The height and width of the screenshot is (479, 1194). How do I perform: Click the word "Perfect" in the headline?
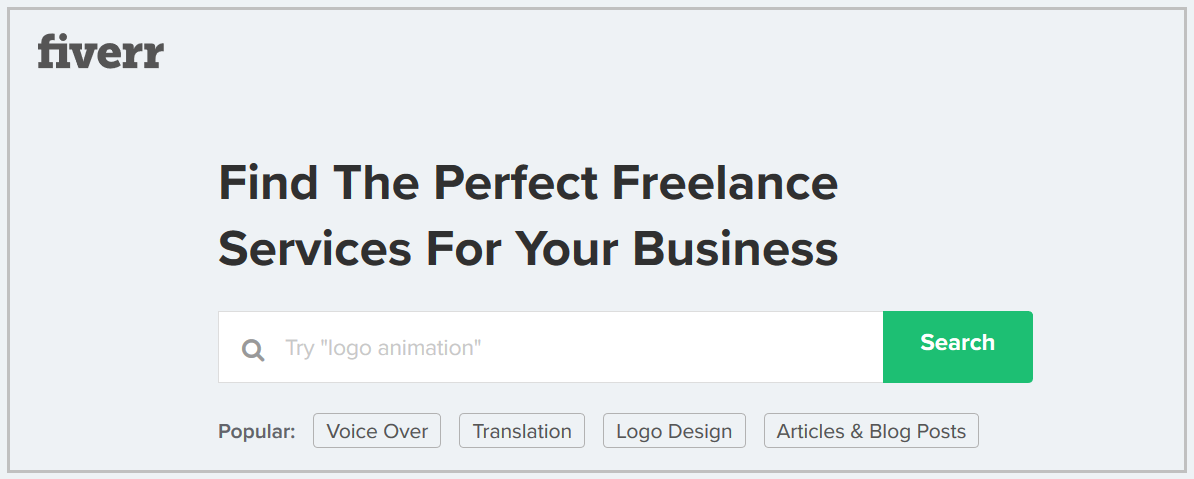[516, 184]
